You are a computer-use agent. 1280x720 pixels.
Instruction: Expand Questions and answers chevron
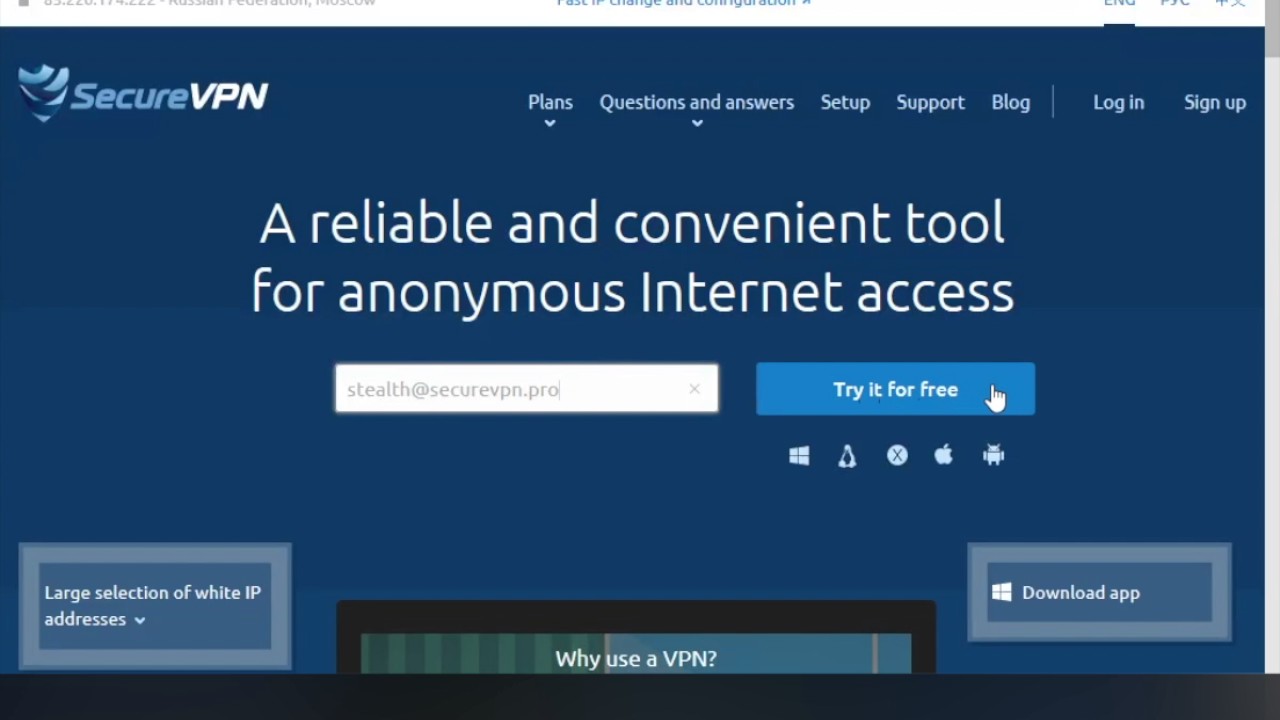(x=697, y=124)
